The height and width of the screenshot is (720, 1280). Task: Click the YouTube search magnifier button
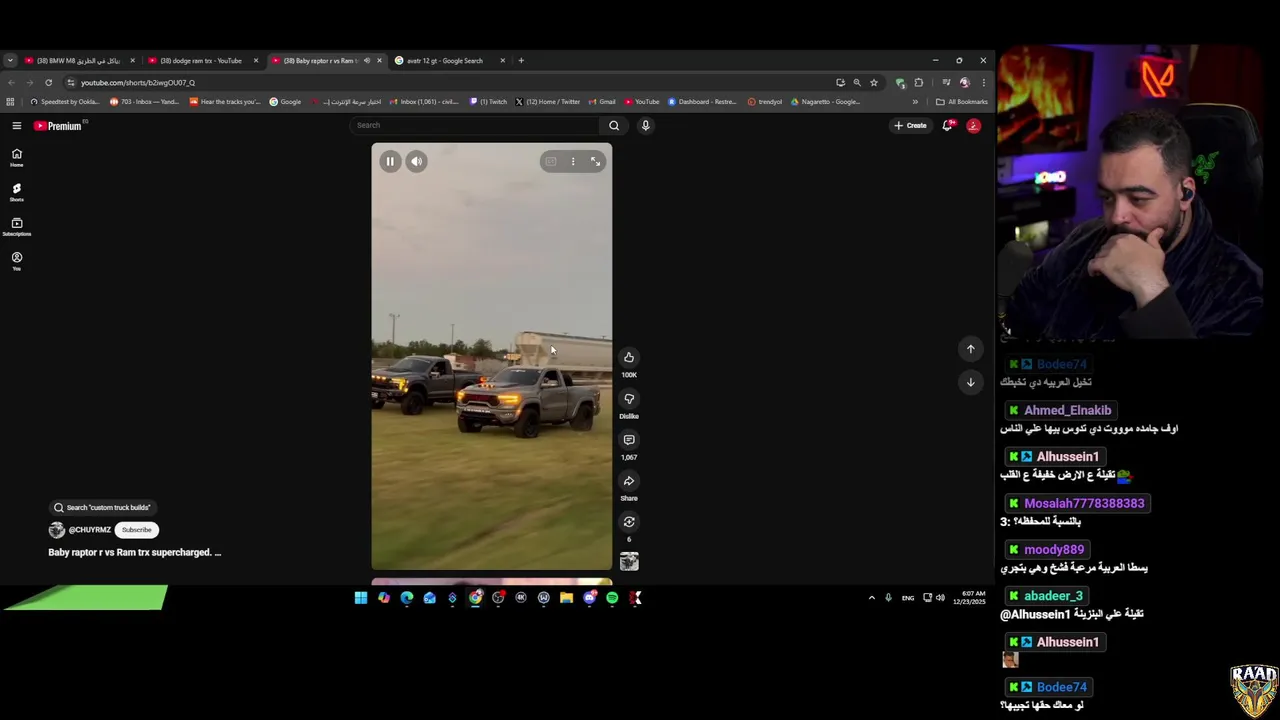[x=614, y=125]
